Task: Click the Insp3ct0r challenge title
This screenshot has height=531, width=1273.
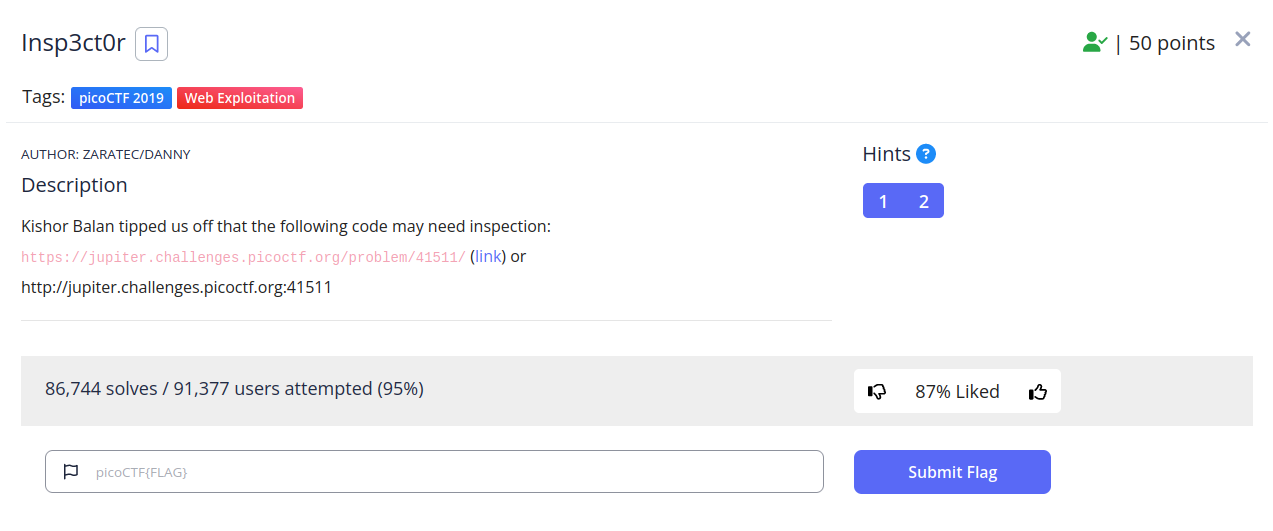Action: (73, 44)
